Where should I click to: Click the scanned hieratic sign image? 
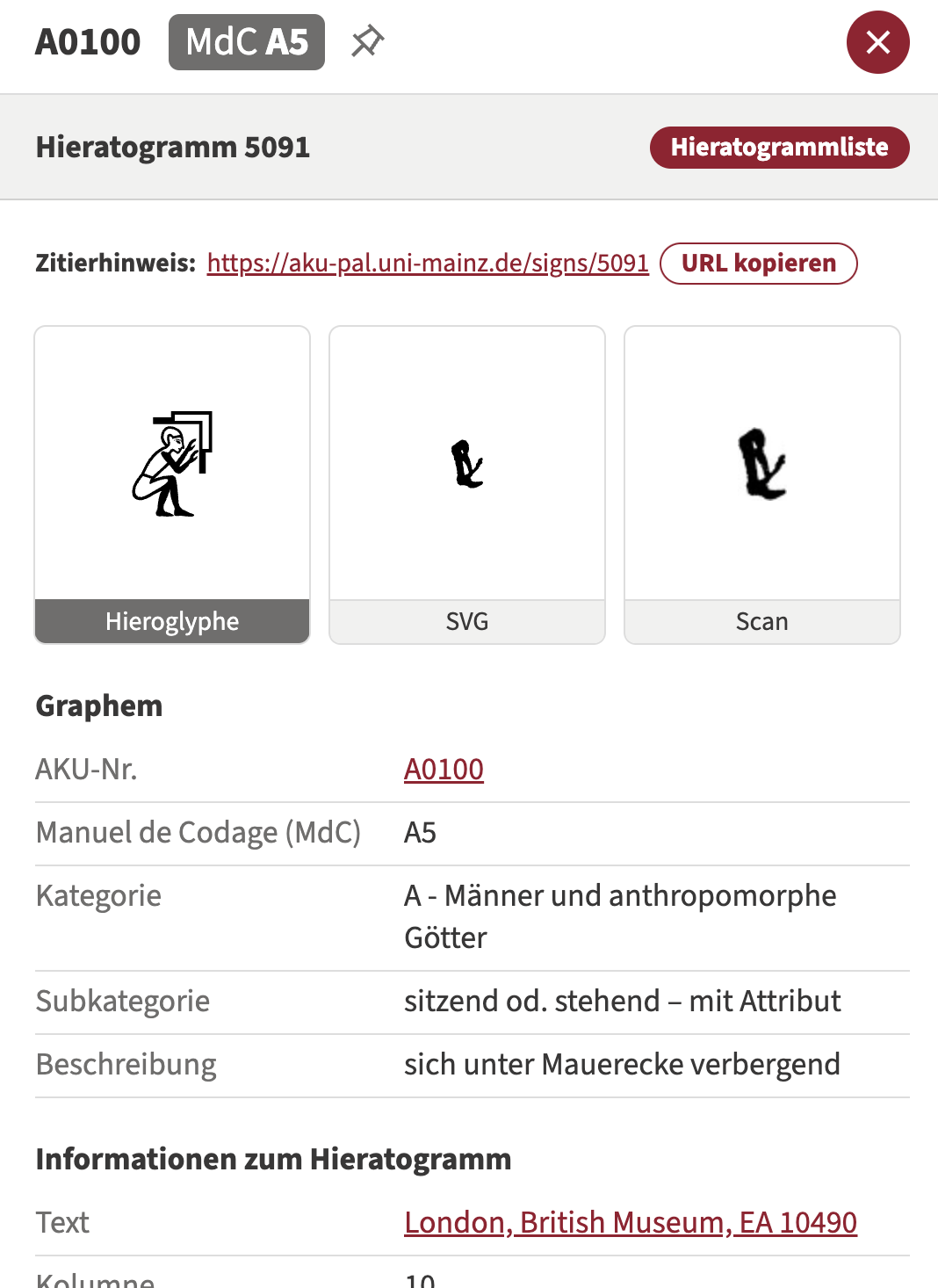(761, 464)
